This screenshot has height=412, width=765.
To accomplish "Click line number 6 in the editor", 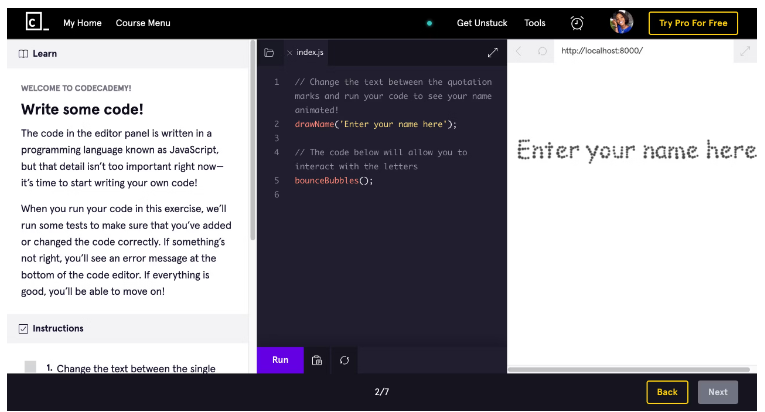I will 277,195.
